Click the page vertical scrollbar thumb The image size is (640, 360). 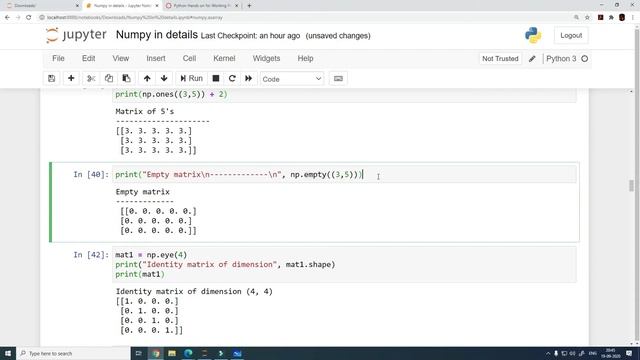[631, 185]
